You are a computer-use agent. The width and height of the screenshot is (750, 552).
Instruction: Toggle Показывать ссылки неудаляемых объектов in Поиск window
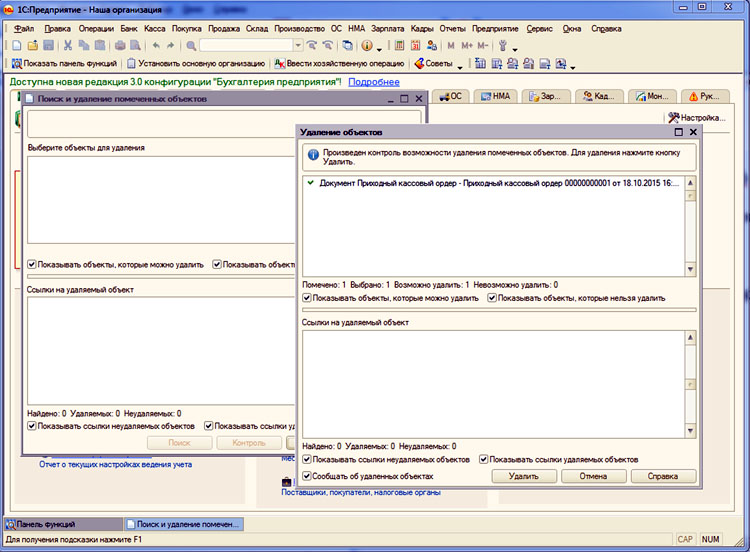point(32,426)
